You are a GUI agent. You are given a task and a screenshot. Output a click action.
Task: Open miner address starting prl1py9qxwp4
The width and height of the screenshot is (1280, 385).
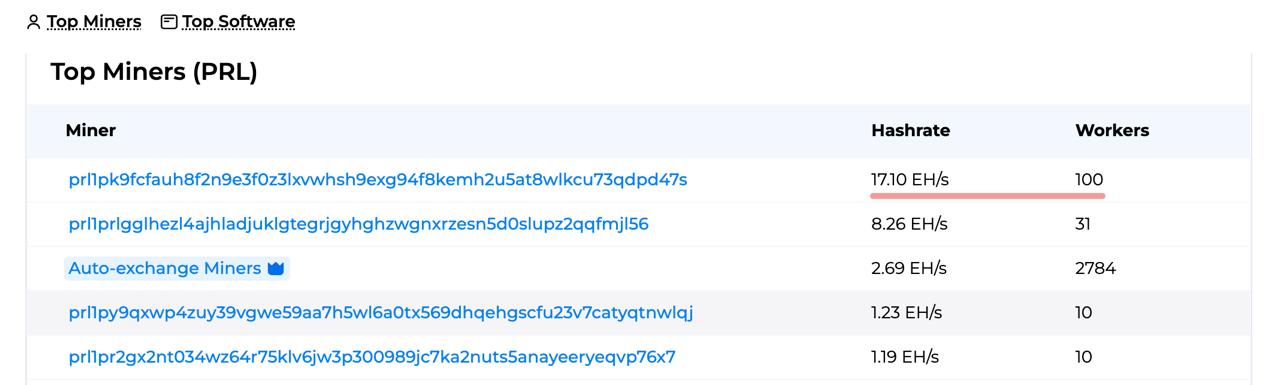tap(381, 312)
